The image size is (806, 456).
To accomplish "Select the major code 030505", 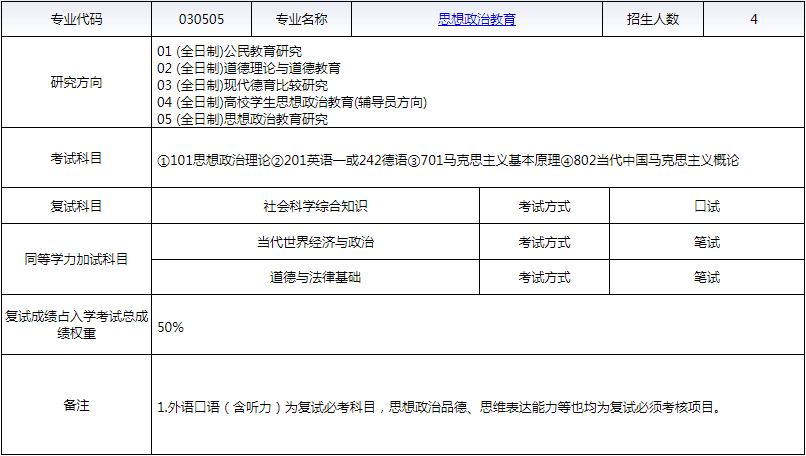I will (x=200, y=19).
